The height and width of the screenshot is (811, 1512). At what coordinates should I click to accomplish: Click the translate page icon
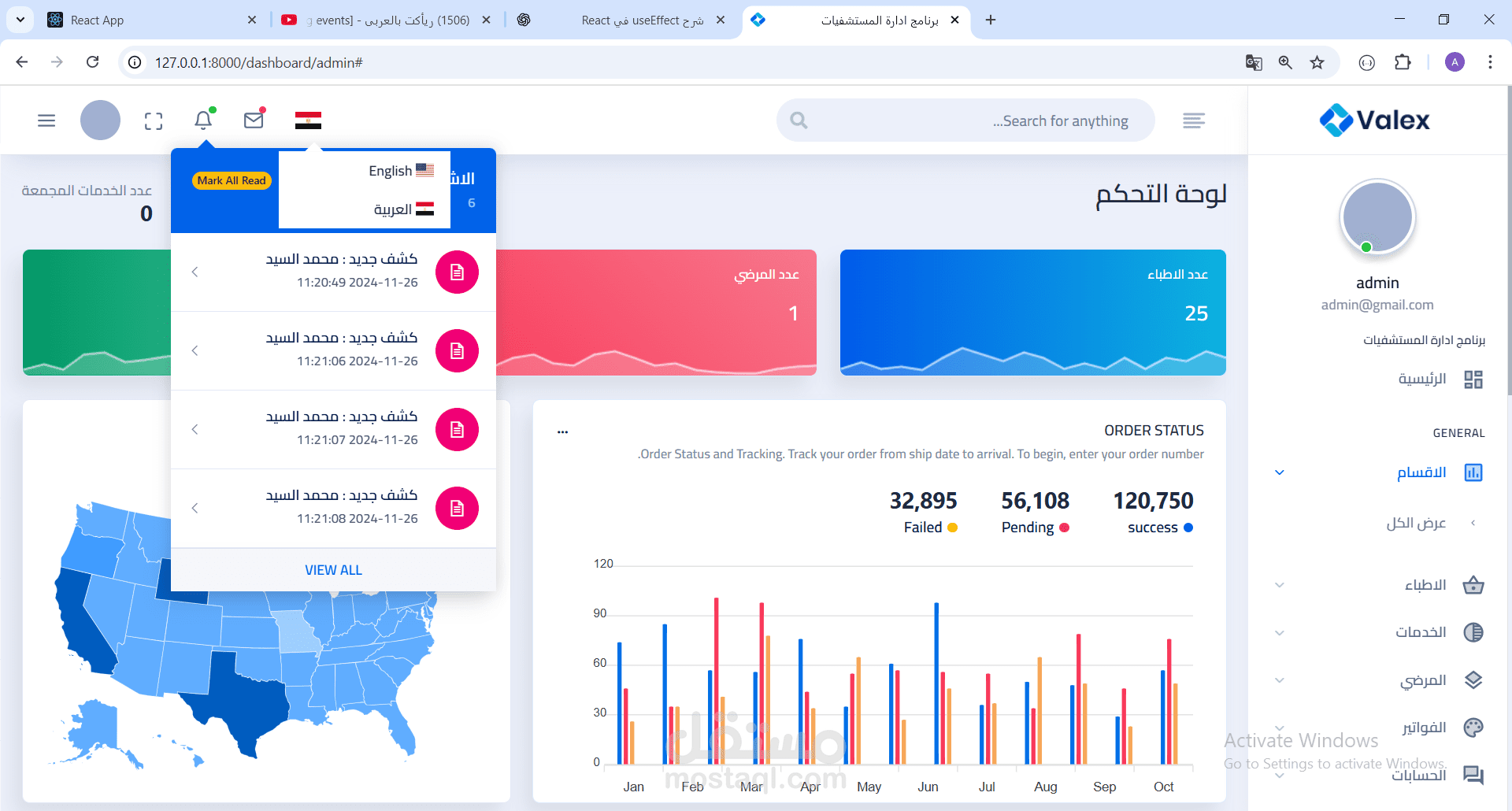pos(1254,62)
